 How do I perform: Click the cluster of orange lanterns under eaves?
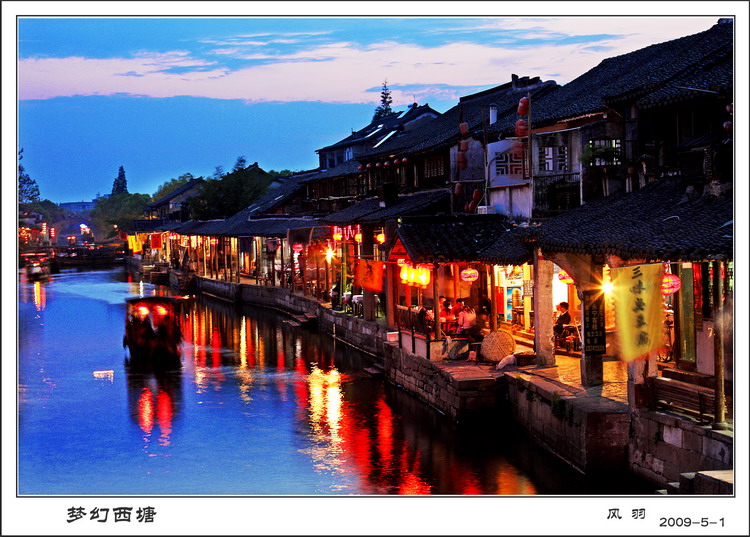point(415,274)
